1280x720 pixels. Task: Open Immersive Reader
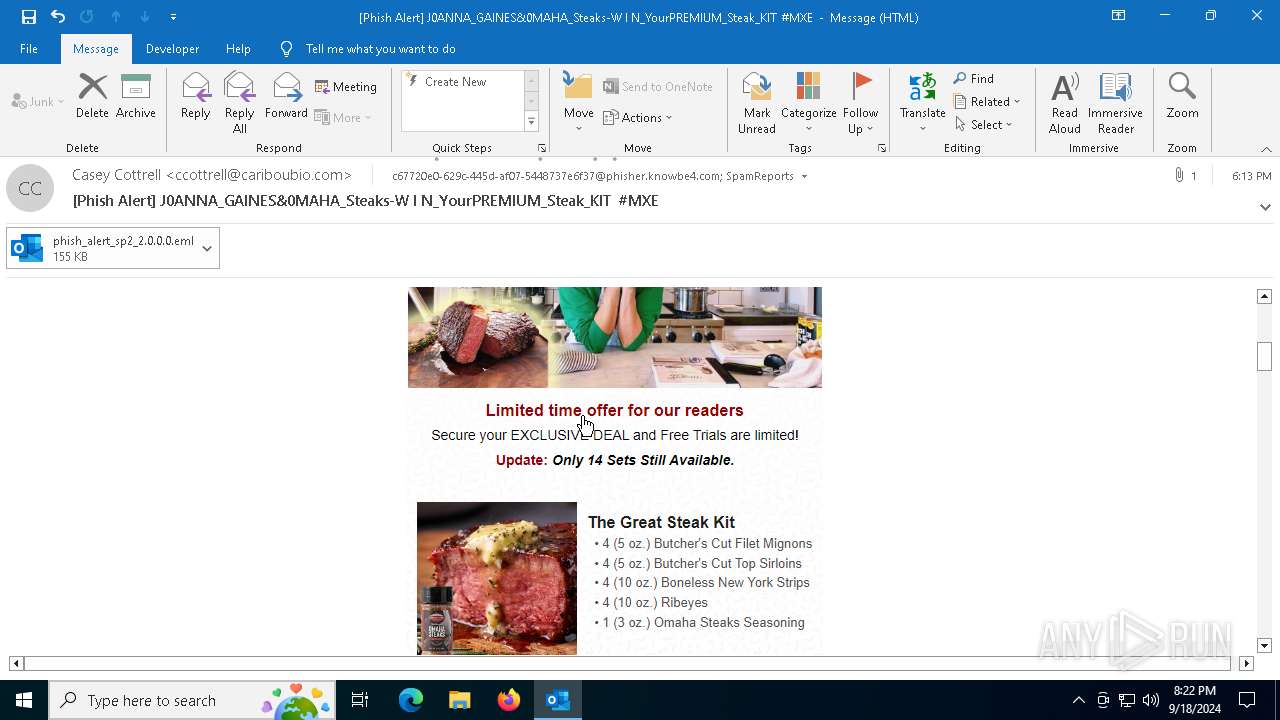pyautogui.click(x=1116, y=103)
